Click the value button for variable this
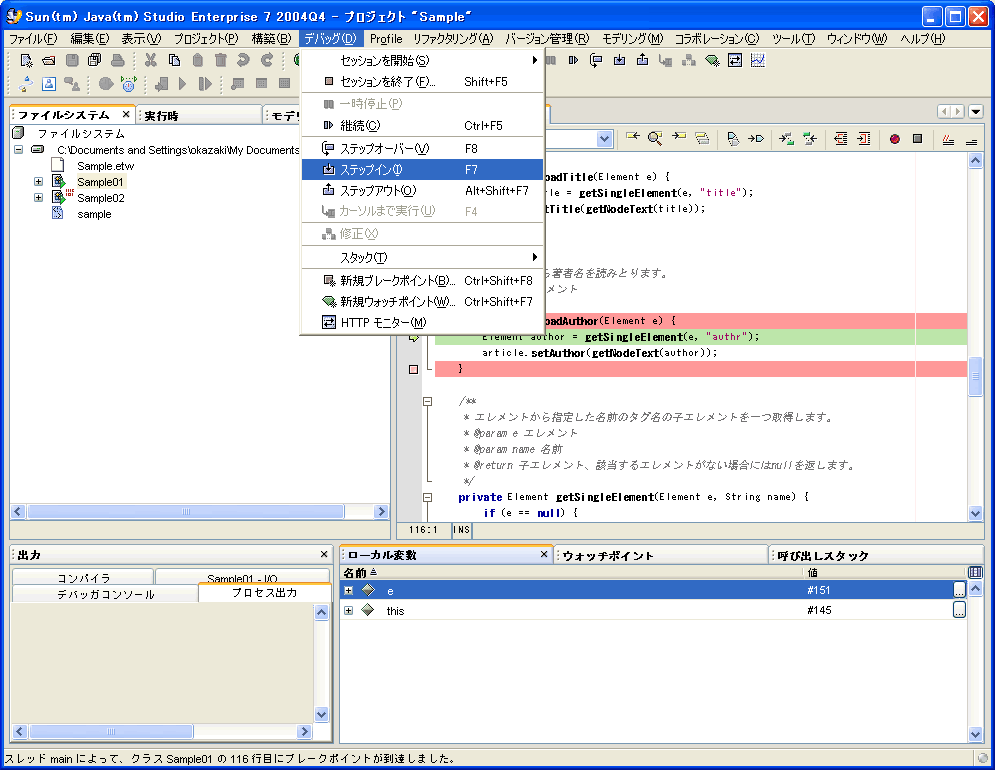This screenshot has width=995, height=770. (x=959, y=610)
